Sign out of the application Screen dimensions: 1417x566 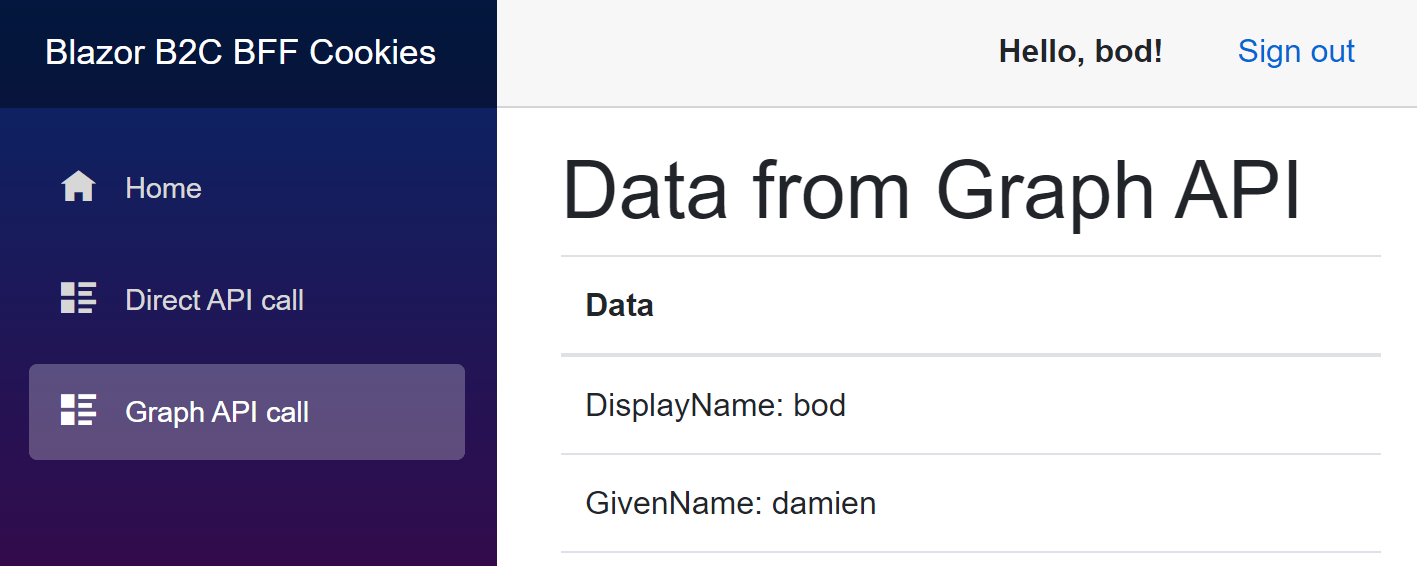tap(1296, 52)
